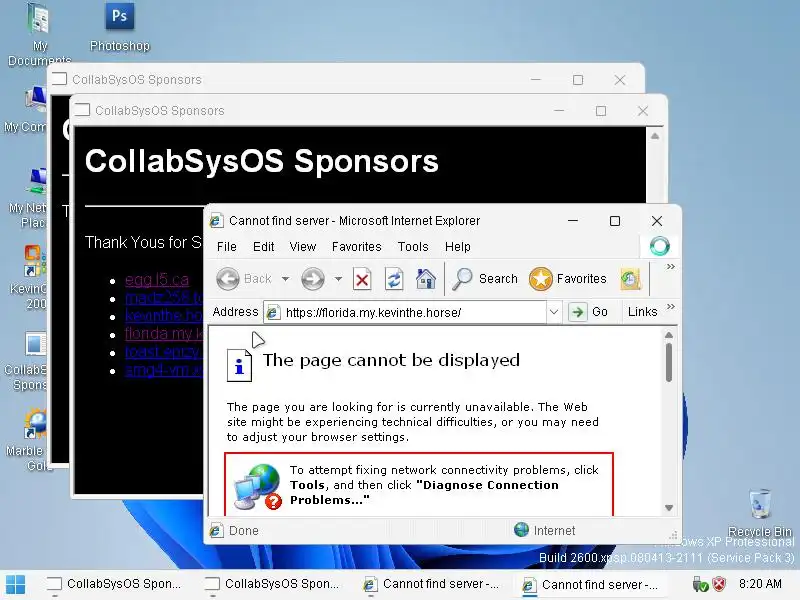Click the Links toolbar label
This screenshot has height=600, width=800.
click(x=642, y=312)
